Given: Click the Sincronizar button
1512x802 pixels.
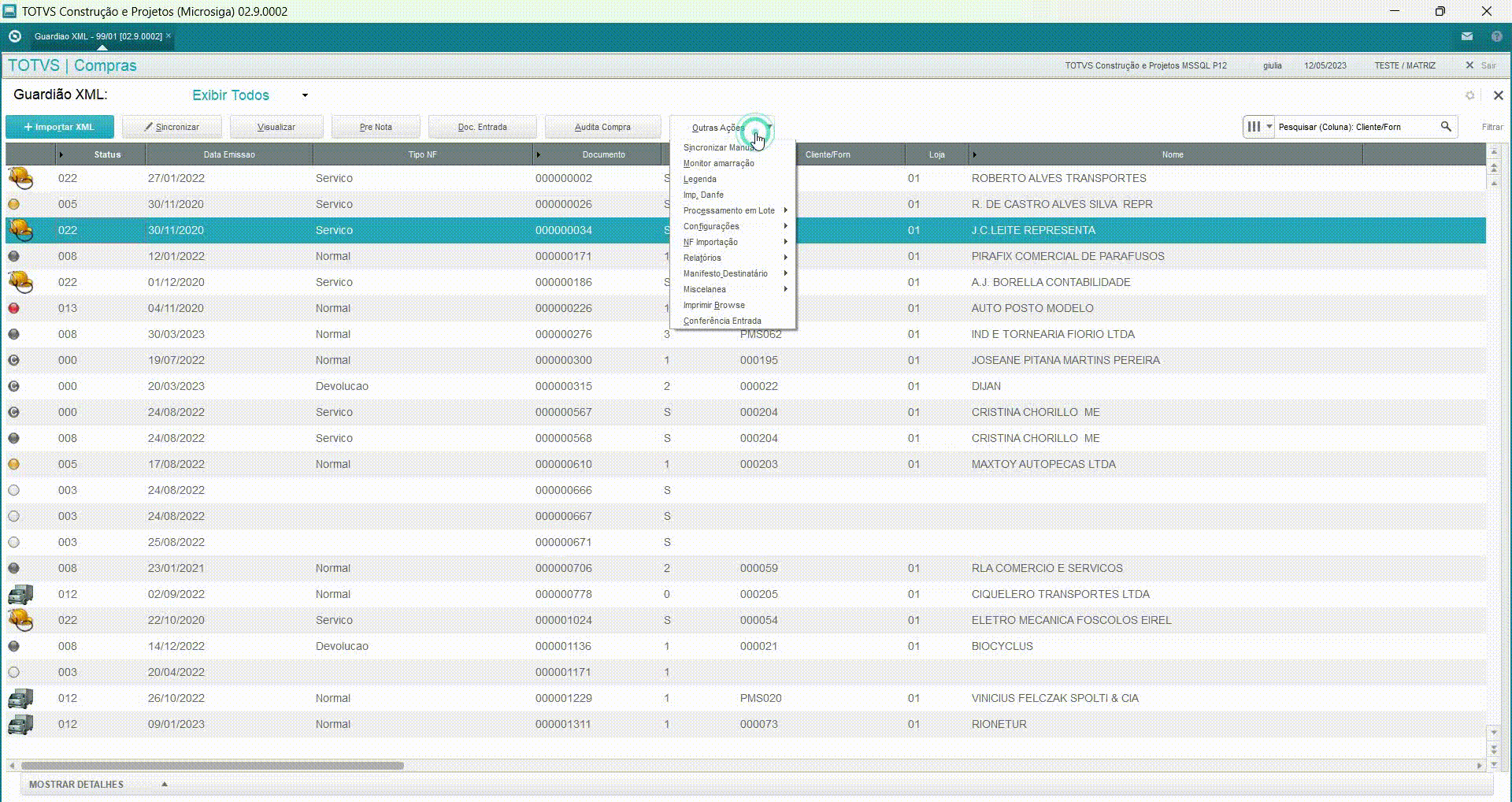Looking at the screenshot, I should [x=172, y=127].
